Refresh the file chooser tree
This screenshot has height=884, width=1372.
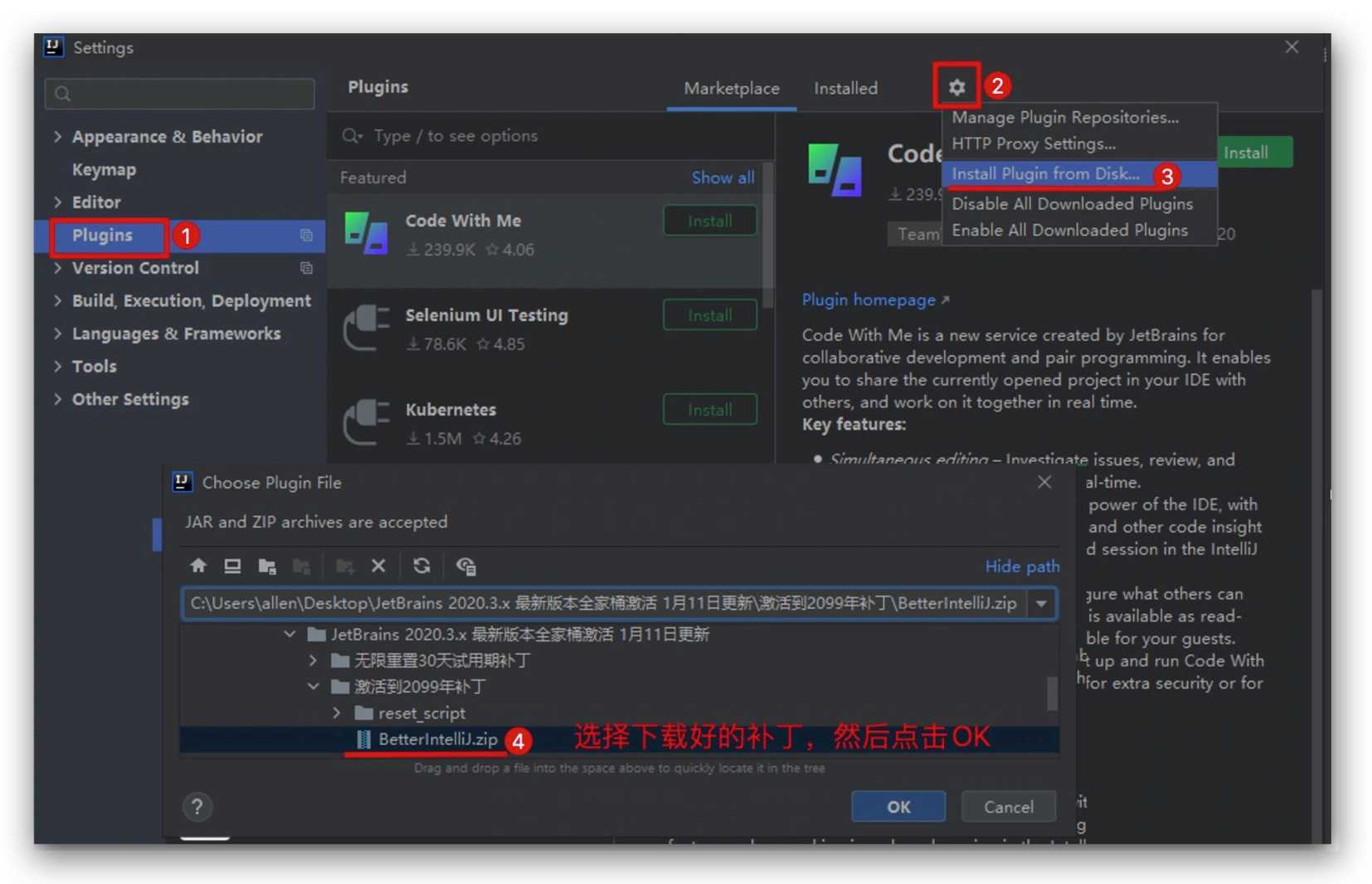421,566
